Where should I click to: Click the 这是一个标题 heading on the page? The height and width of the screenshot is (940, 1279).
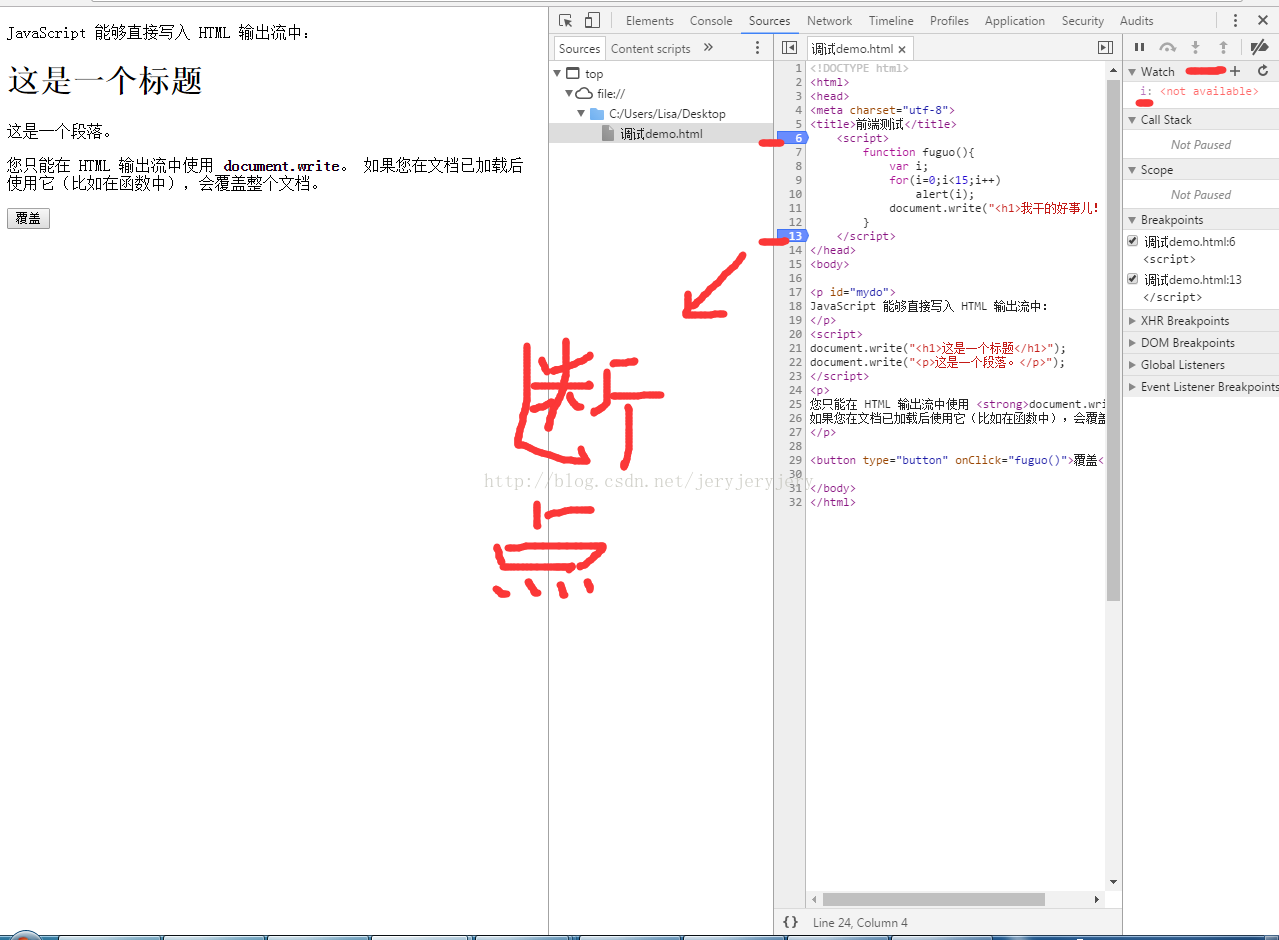pyautogui.click(x=105, y=80)
